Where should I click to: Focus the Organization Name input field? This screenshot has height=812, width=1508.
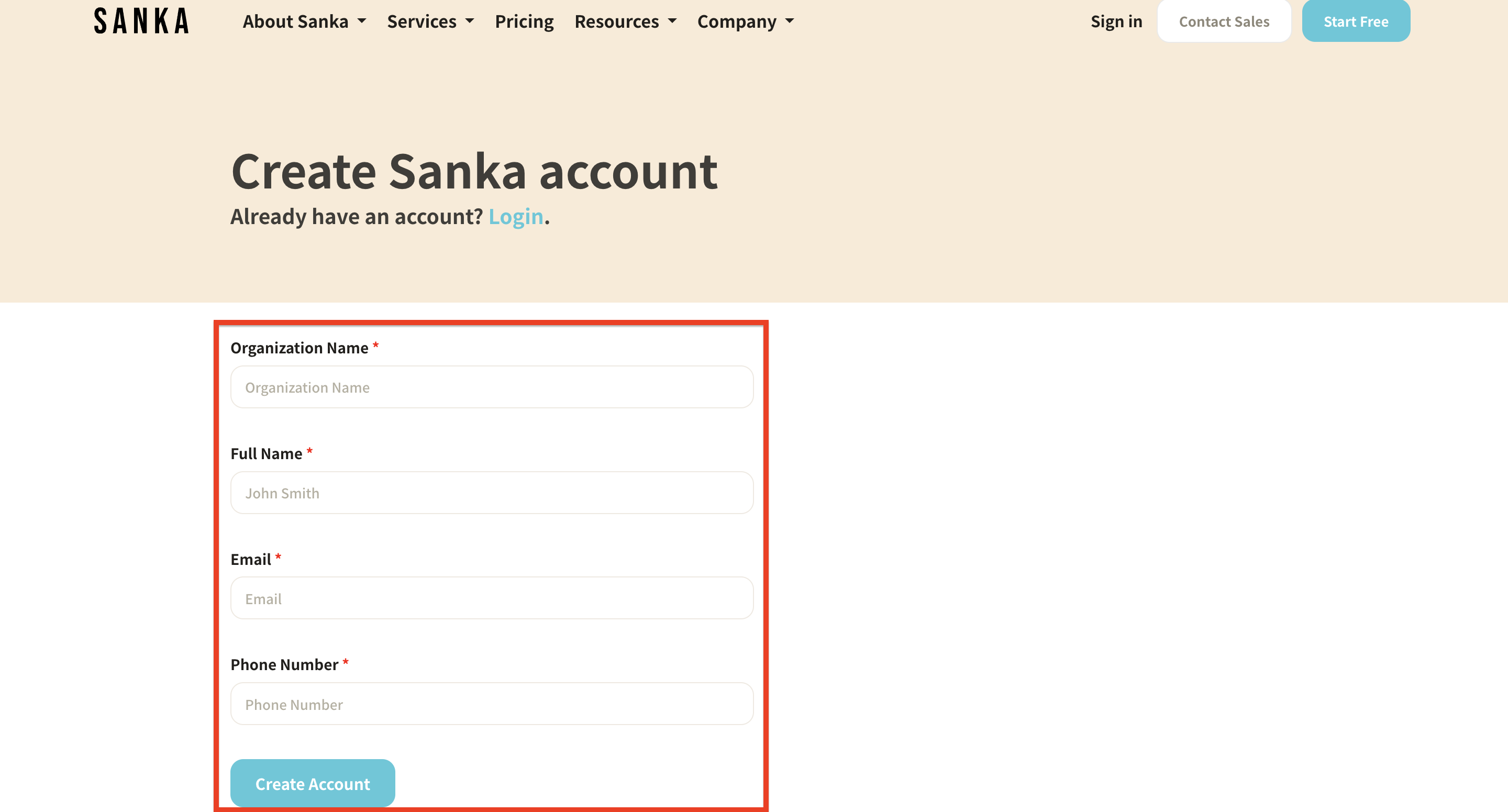[x=491, y=387]
